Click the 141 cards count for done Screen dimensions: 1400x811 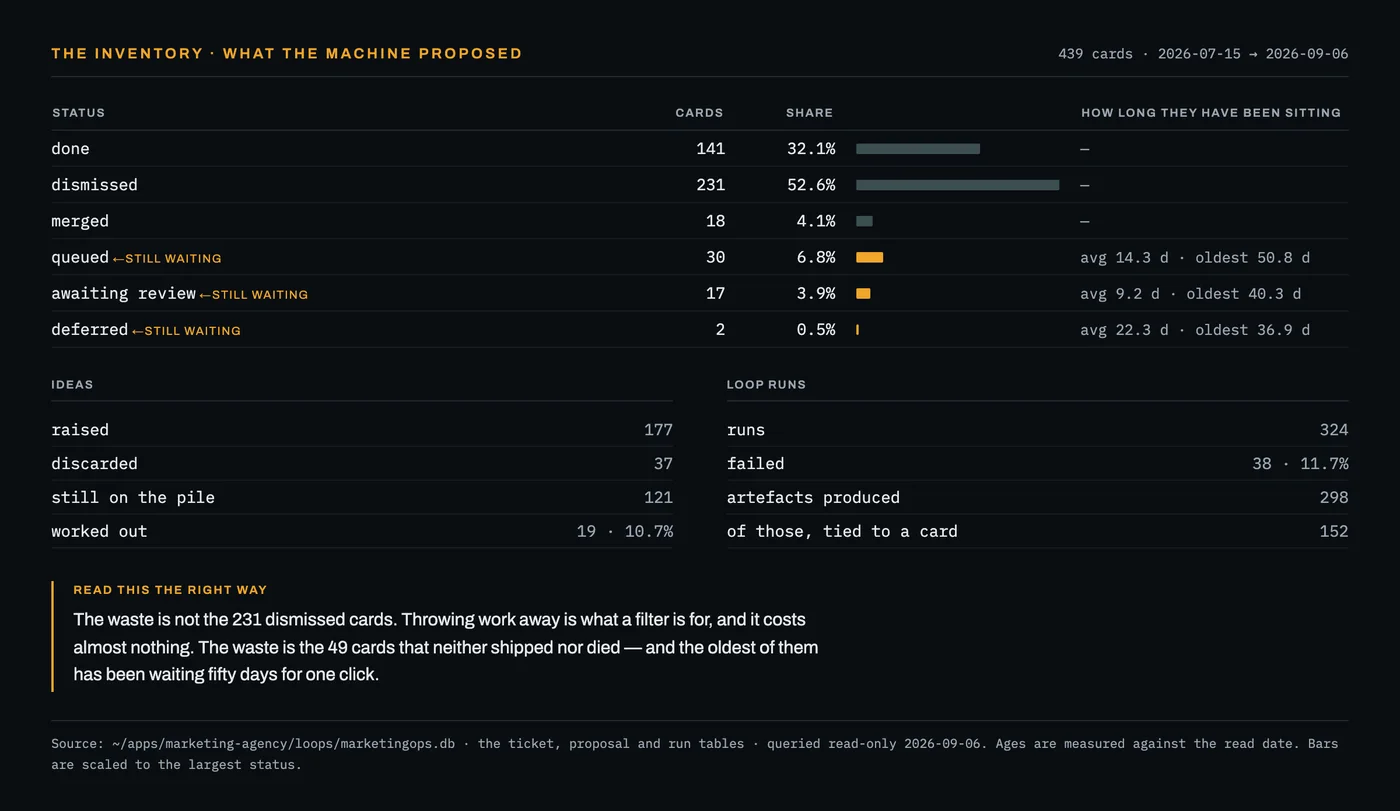[710, 149]
